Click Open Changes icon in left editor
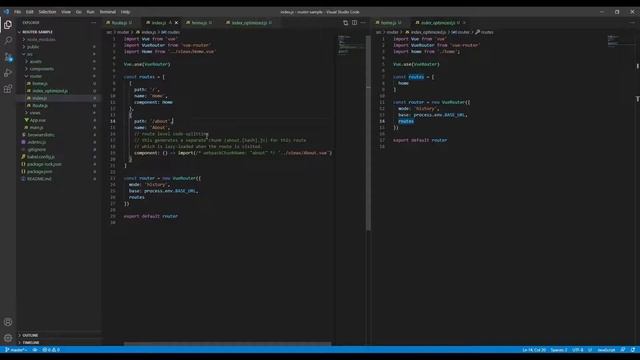The width and height of the screenshot is (640, 360). 346,23
